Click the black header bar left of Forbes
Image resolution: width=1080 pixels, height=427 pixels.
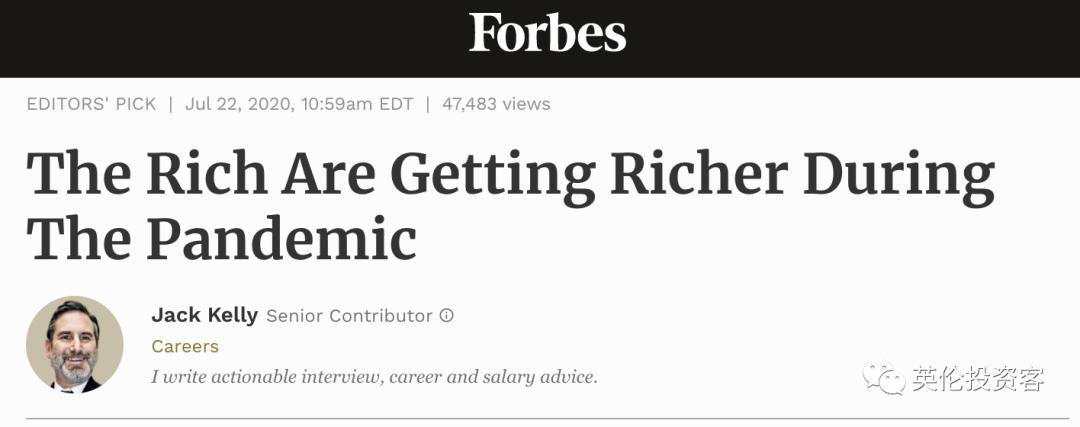200,38
